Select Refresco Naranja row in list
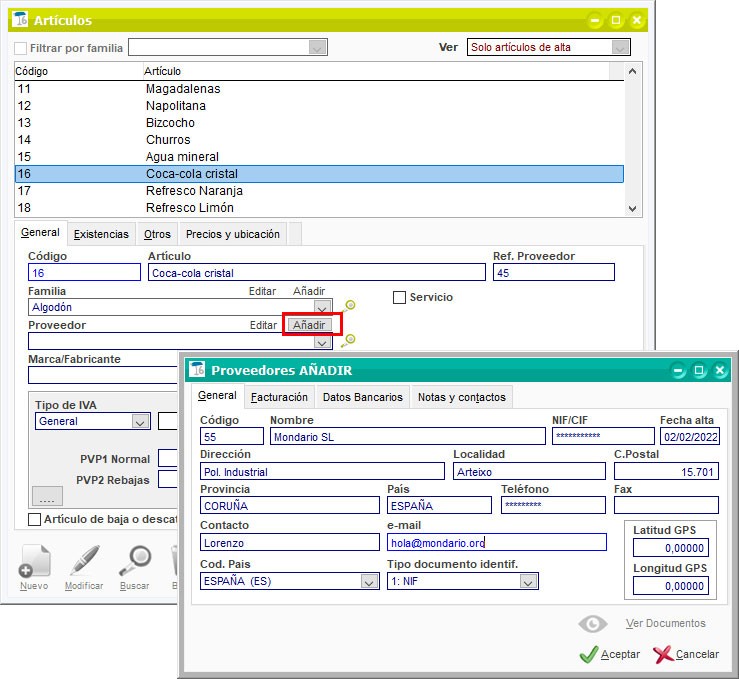The height and width of the screenshot is (679, 739). [319, 191]
